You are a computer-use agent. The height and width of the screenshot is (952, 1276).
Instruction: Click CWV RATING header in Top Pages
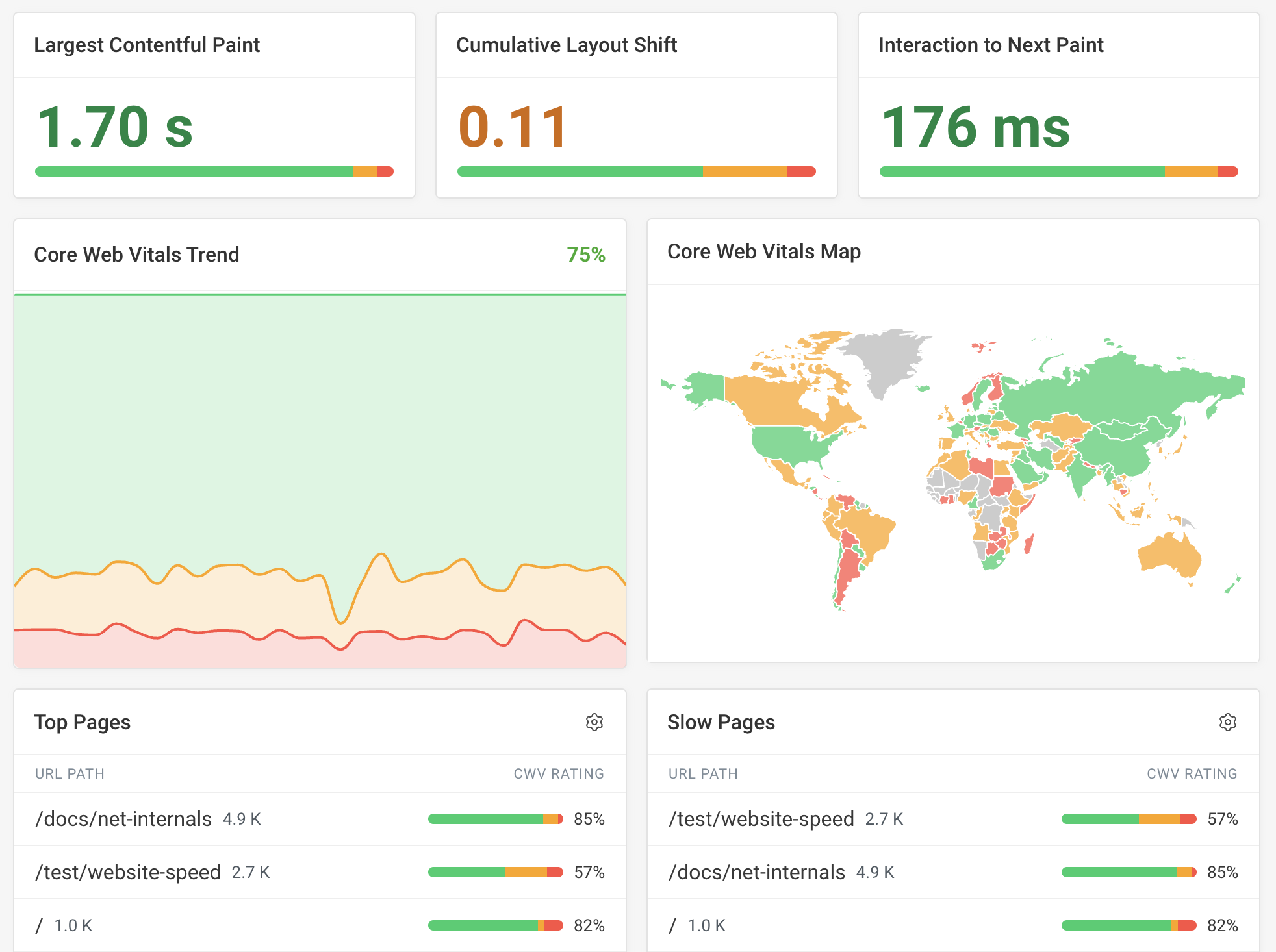coord(559,773)
